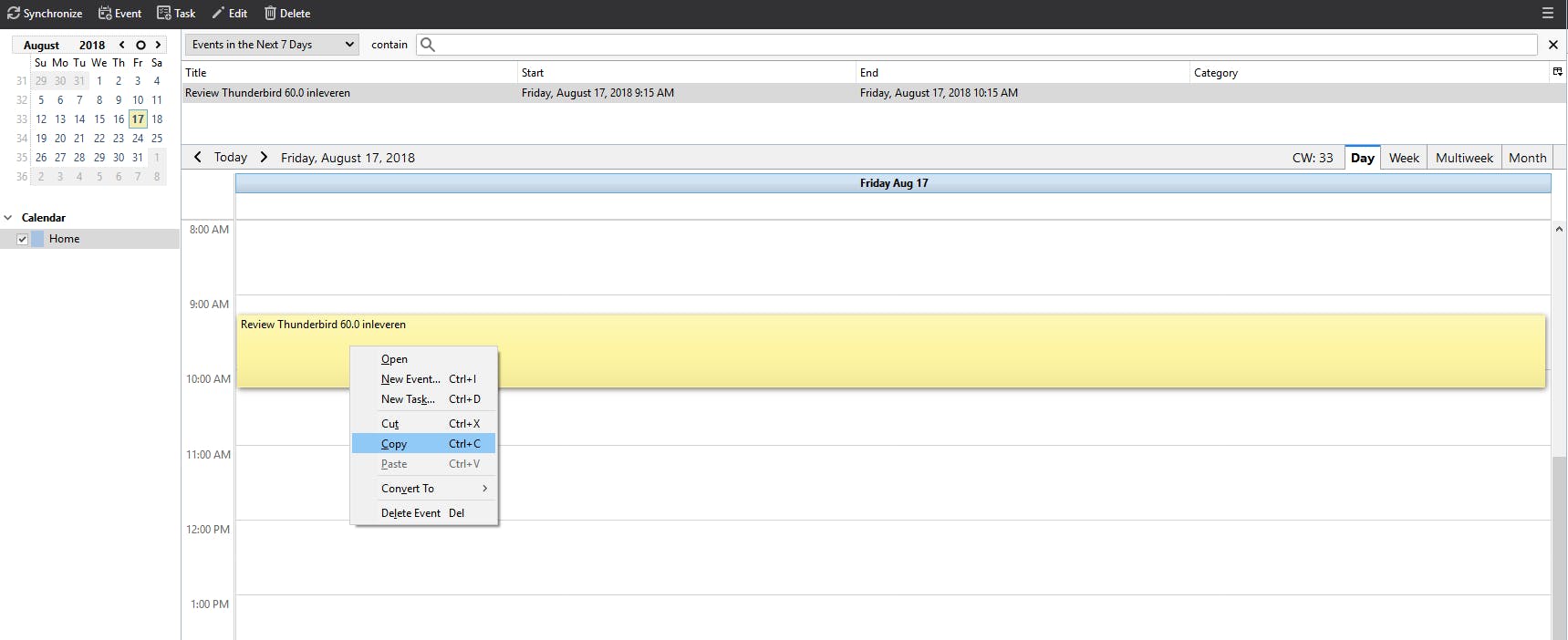The width and height of the screenshot is (1568, 640).
Task: Choose Copy from the context menu
Action: [x=424, y=444]
